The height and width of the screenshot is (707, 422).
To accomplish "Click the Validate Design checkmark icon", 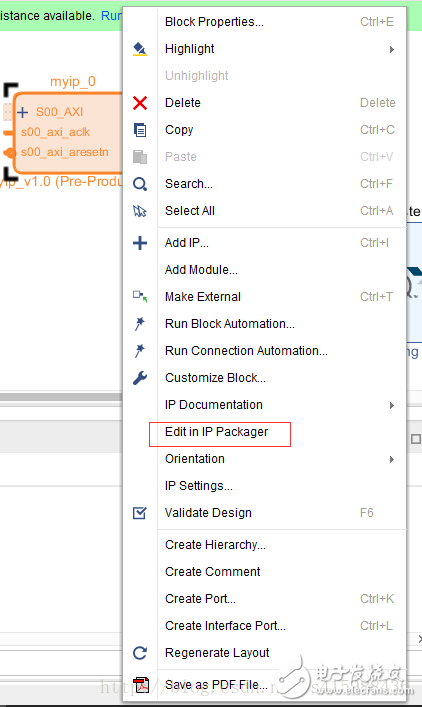I will [x=140, y=513].
